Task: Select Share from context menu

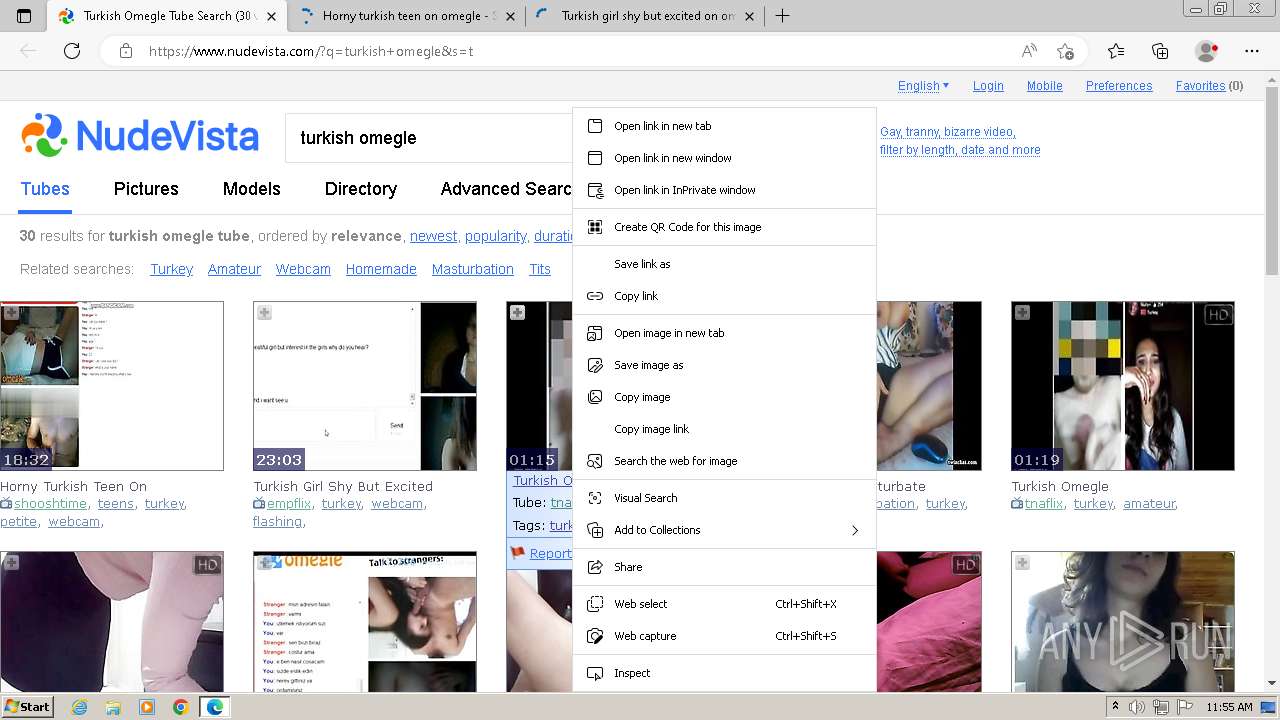Action: 724,567
